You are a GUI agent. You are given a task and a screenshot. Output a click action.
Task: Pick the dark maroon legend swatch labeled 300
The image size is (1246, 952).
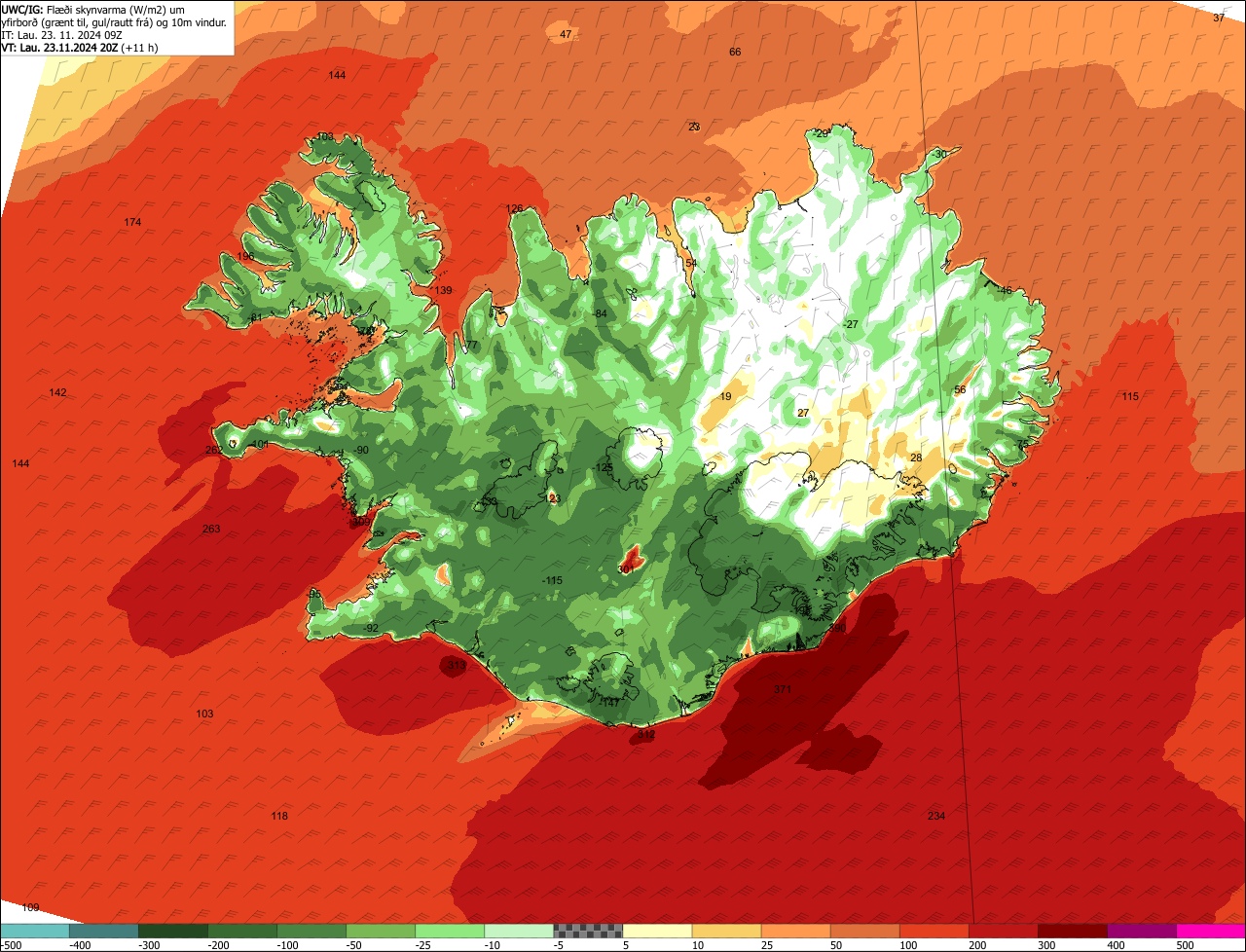pyautogui.click(x=1072, y=931)
